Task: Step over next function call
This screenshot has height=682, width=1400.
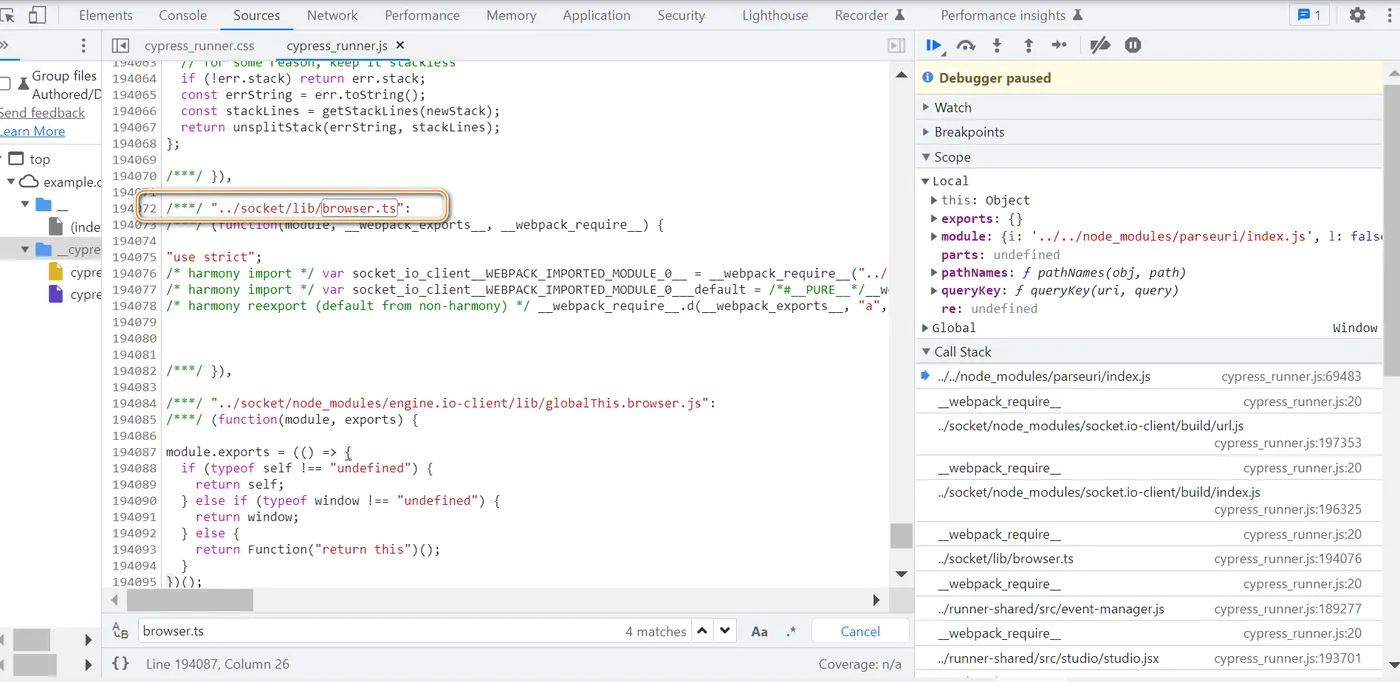Action: click(965, 45)
